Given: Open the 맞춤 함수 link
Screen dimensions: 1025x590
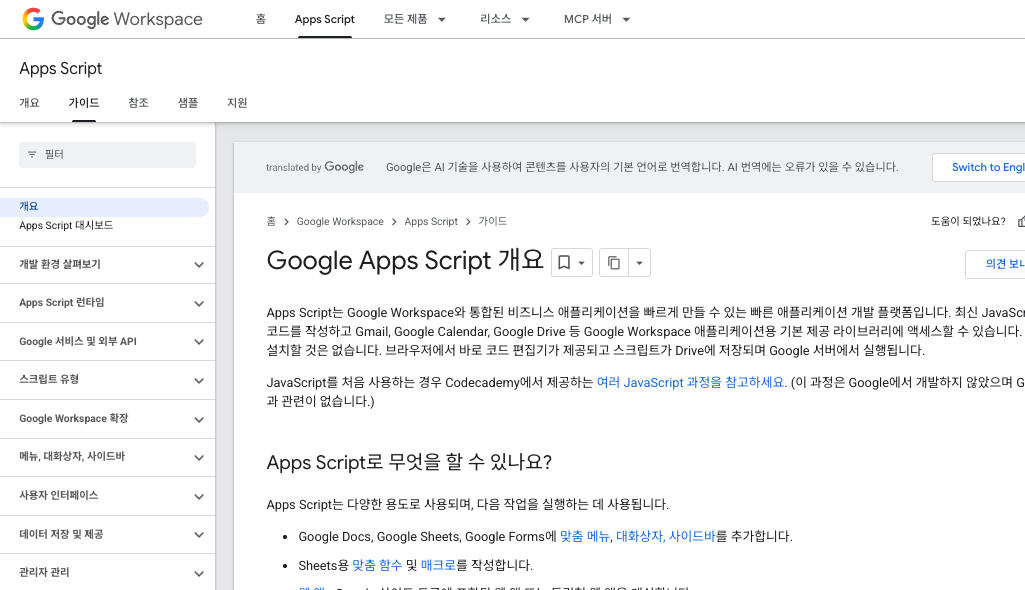Looking at the screenshot, I should coord(377,565).
